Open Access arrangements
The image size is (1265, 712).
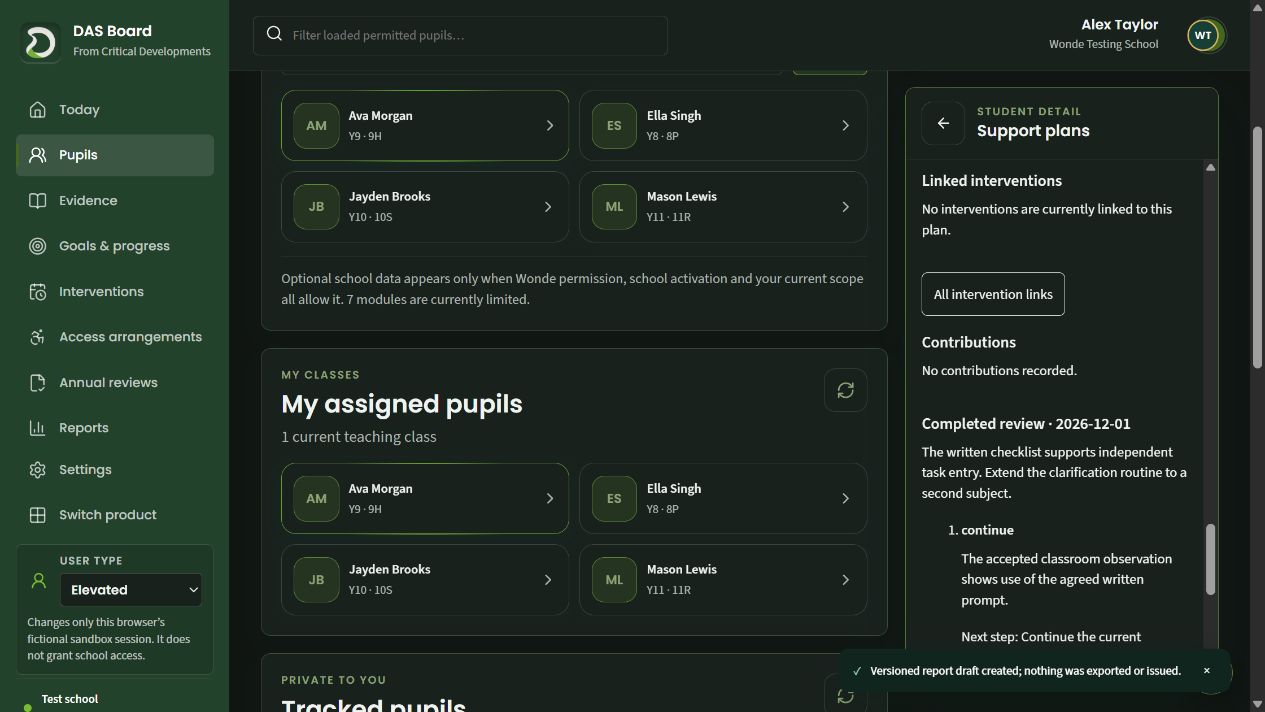click(x=115, y=337)
